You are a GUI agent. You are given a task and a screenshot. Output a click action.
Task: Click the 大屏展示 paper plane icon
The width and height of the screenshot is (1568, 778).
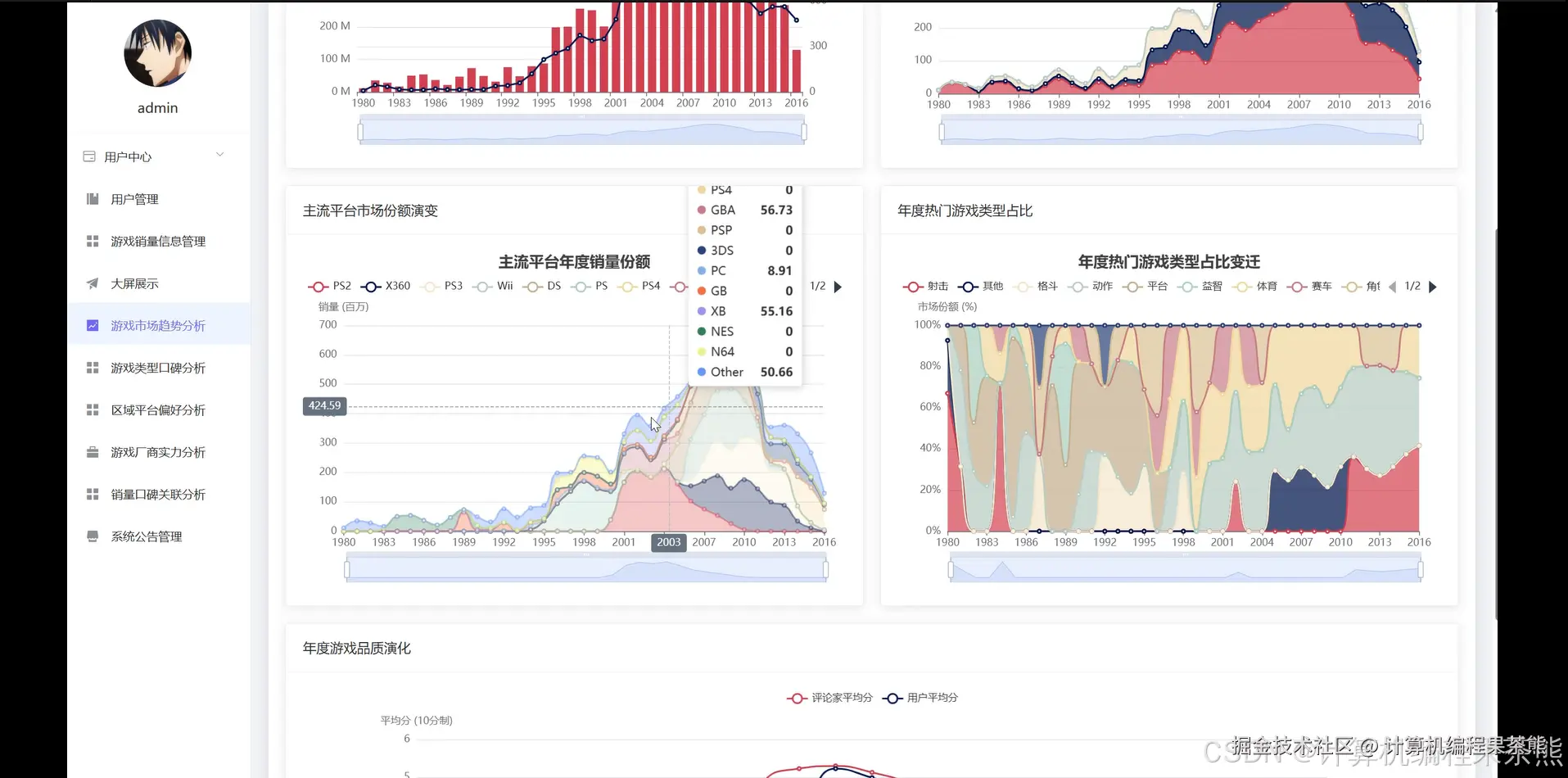pos(93,283)
